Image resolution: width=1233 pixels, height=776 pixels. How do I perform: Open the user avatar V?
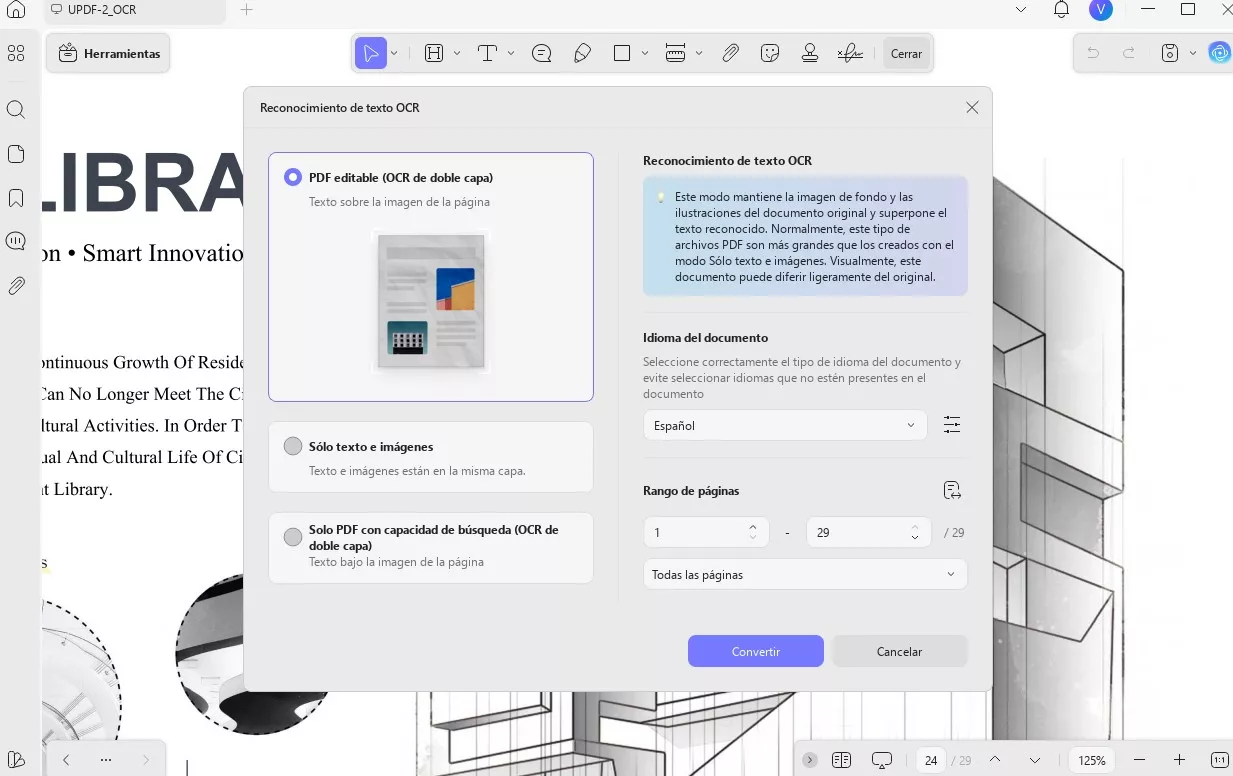coord(1101,10)
